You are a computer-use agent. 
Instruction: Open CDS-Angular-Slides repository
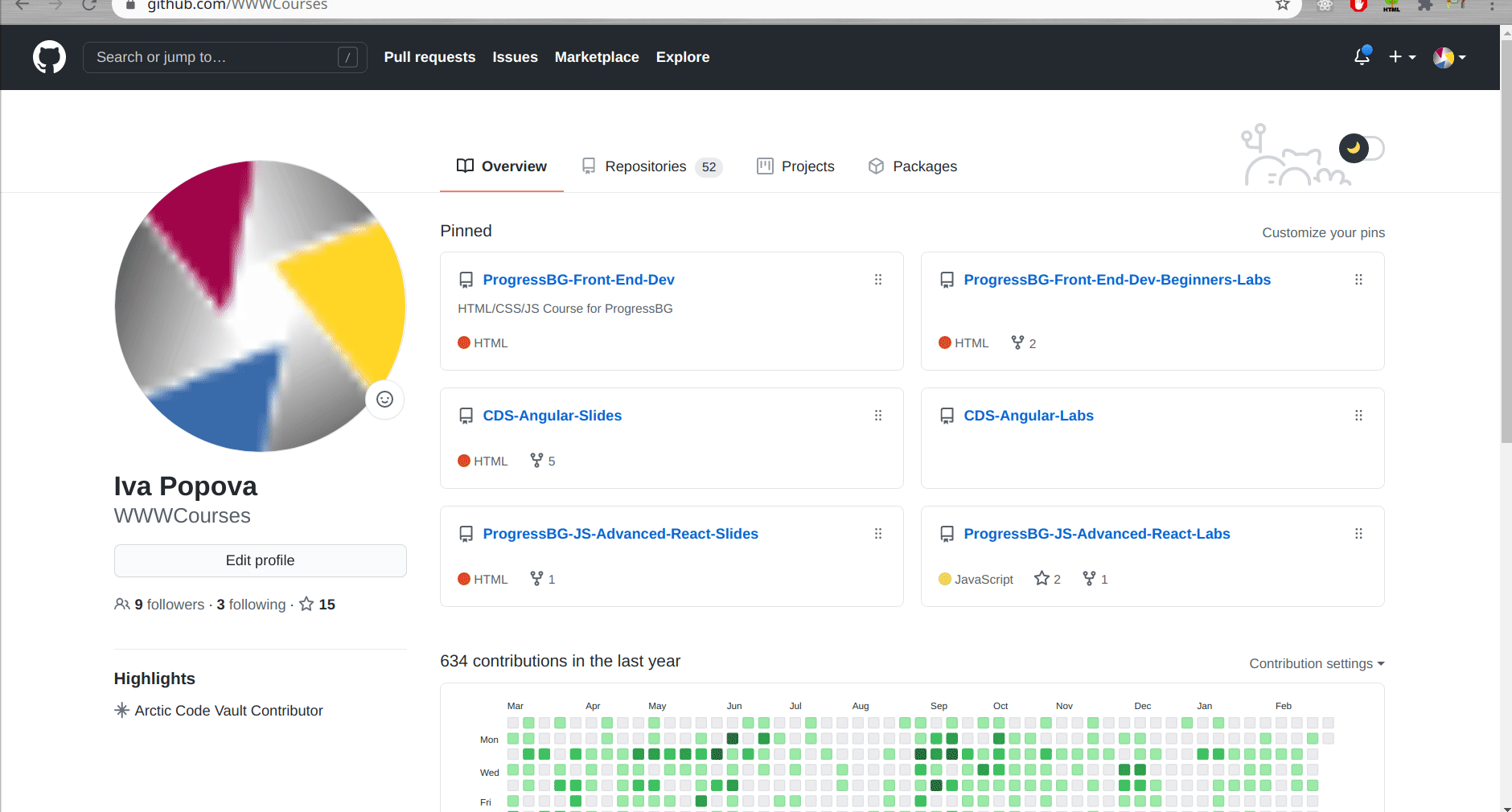coord(552,416)
